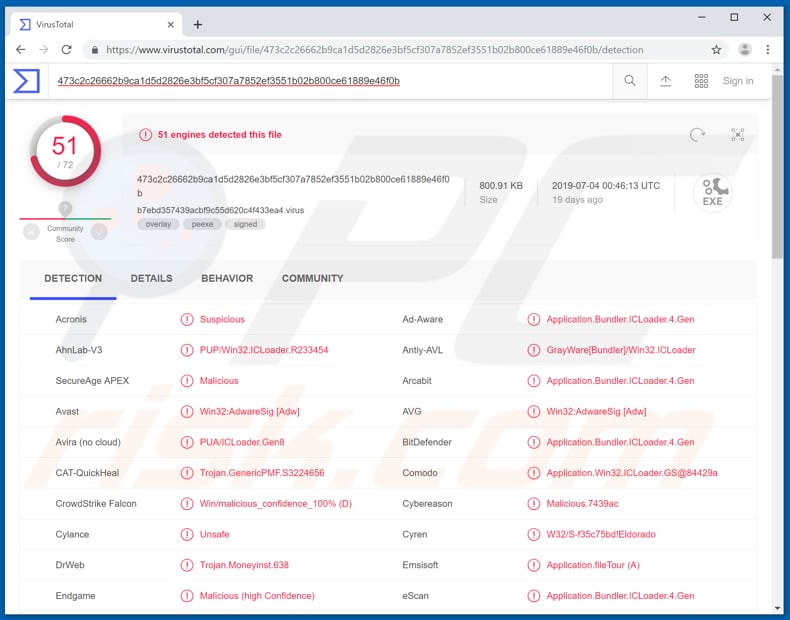790x620 pixels.
Task: Click alert icon for Avast detection
Action: (187, 411)
